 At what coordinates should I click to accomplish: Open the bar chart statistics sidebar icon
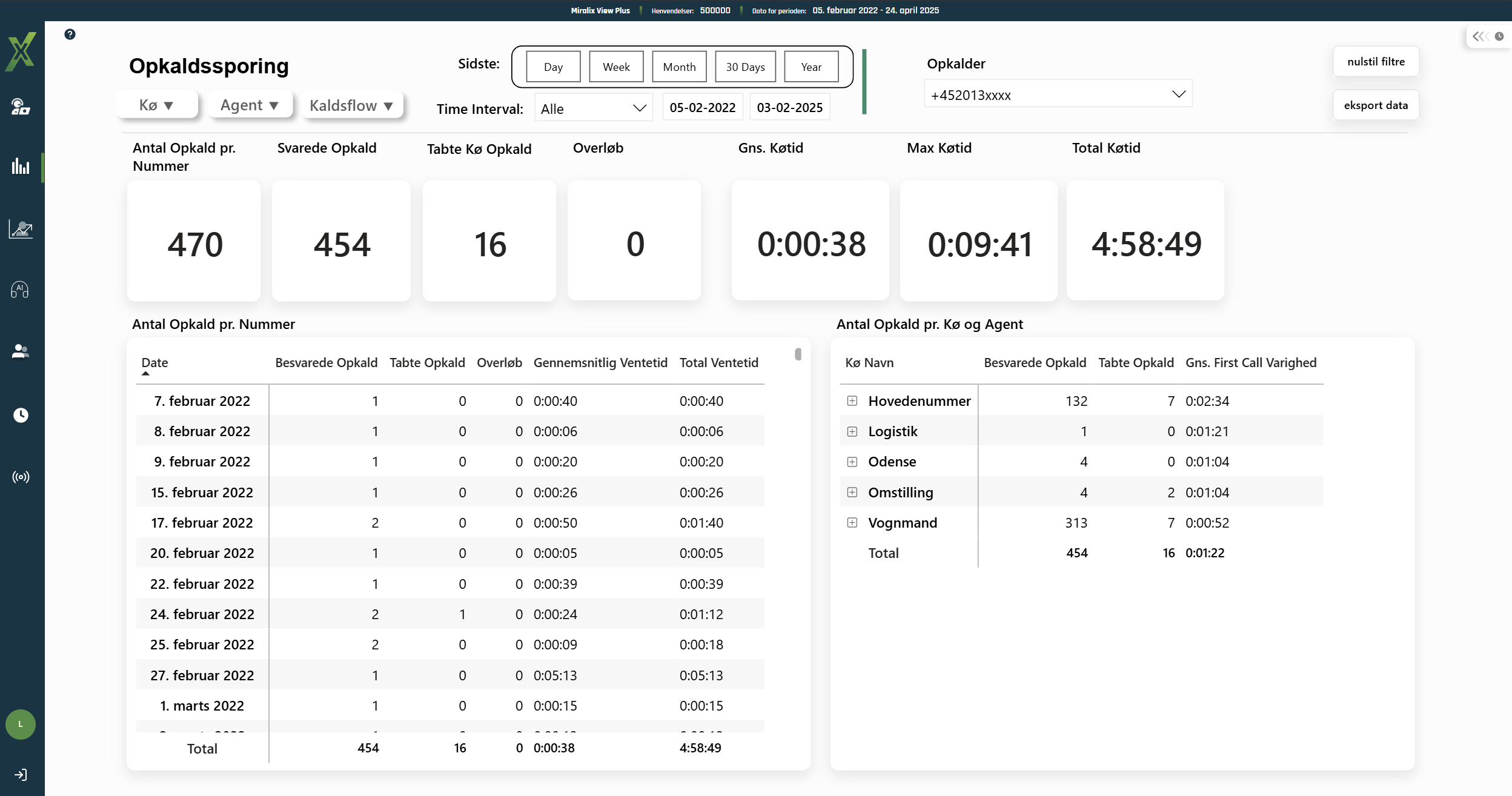21,166
